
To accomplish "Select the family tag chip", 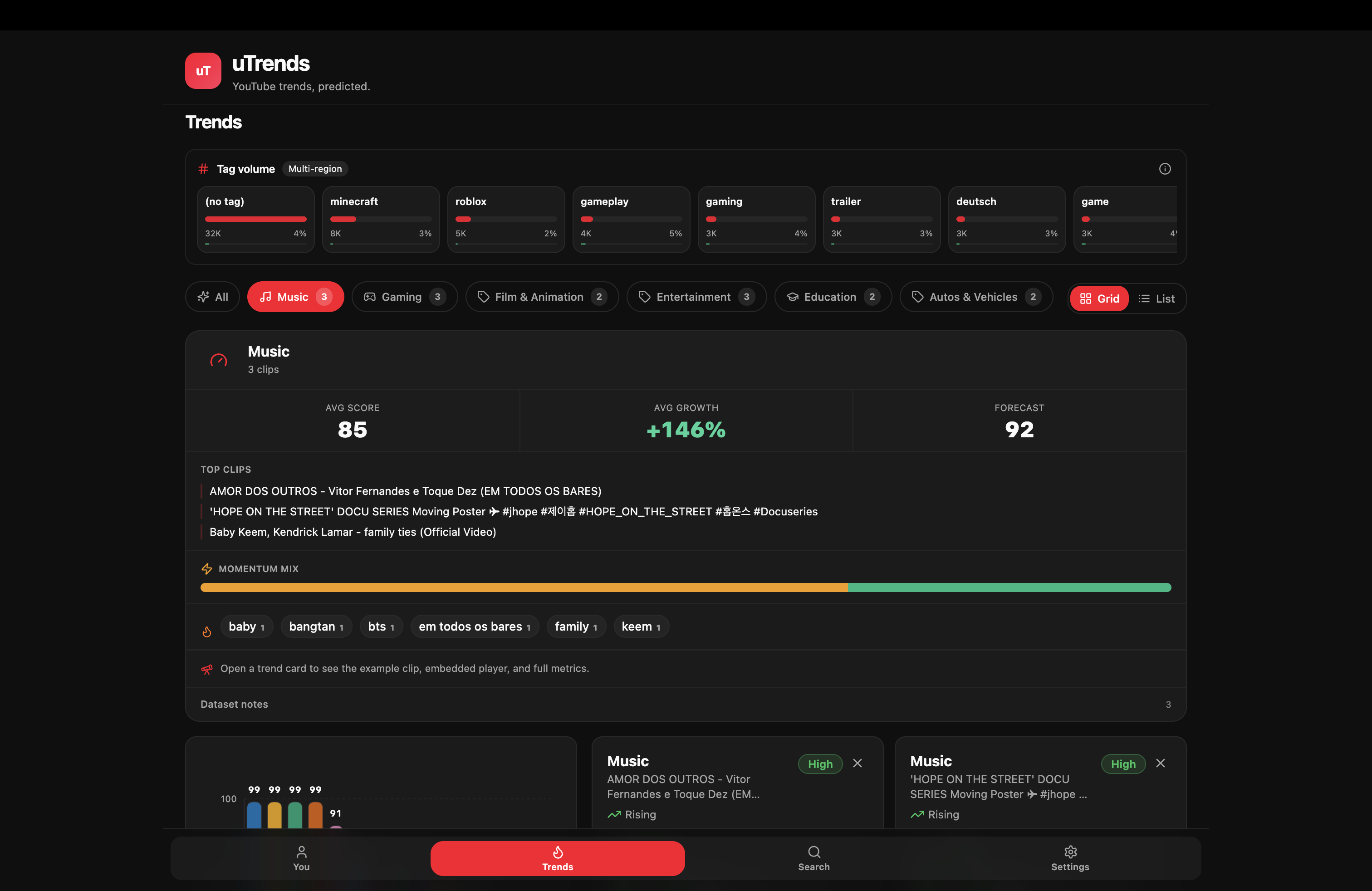I will click(x=577, y=627).
